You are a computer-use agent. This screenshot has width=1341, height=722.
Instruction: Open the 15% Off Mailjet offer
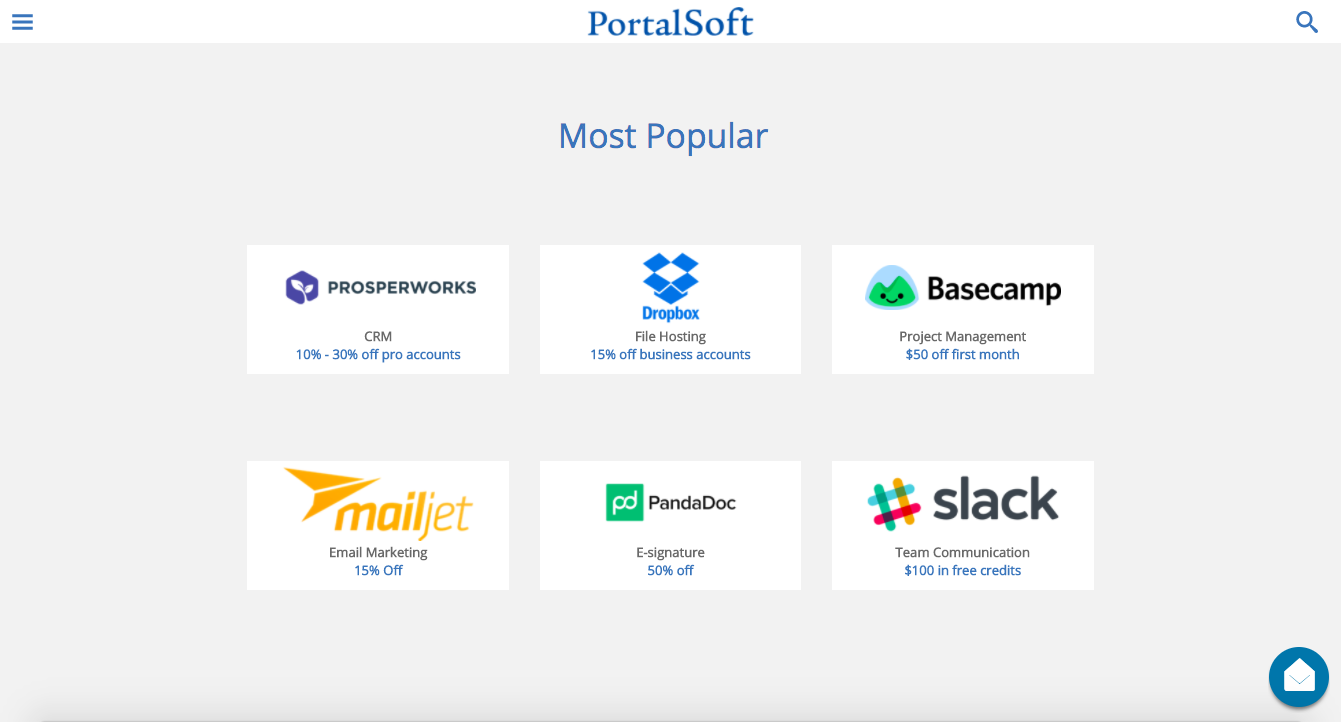click(378, 571)
